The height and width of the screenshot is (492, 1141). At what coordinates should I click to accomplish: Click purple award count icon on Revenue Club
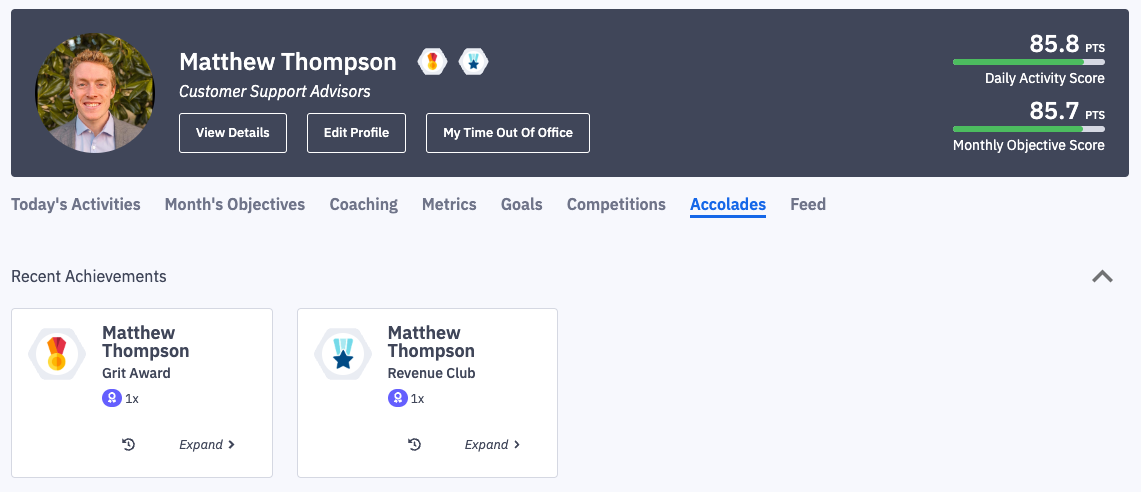pos(398,398)
